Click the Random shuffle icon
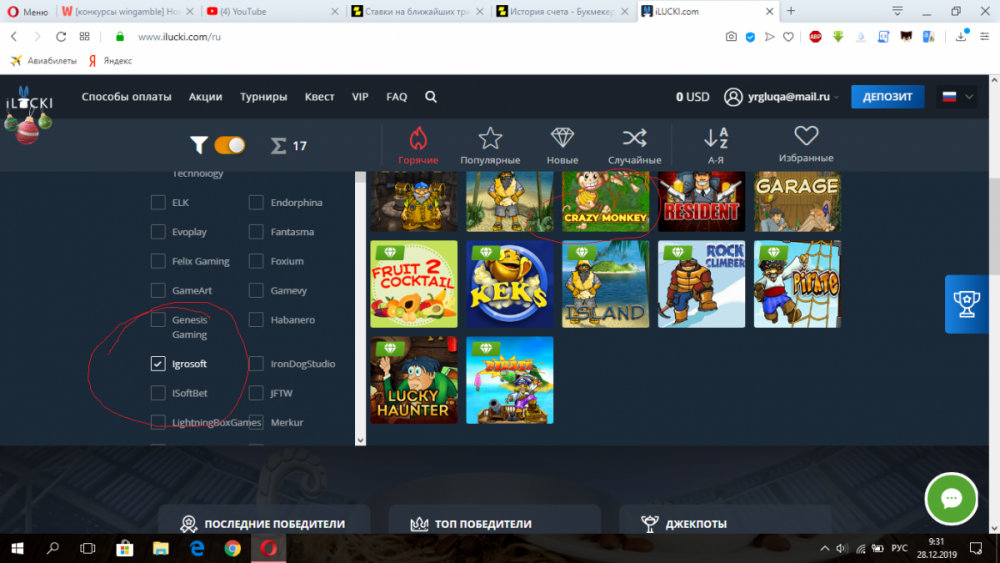Screen dimensions: 1000x563 pos(634,138)
